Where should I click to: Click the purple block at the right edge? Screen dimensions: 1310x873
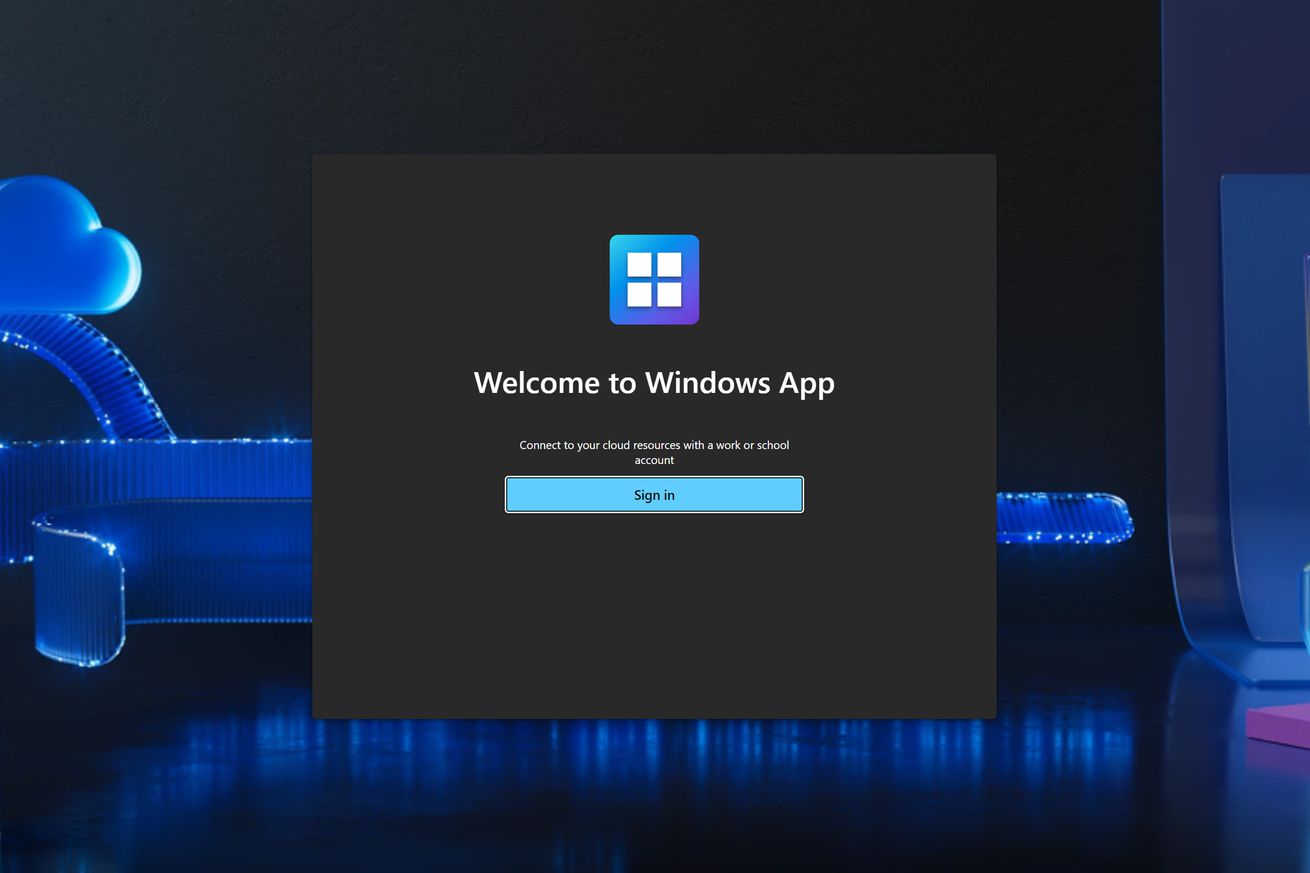[1279, 725]
